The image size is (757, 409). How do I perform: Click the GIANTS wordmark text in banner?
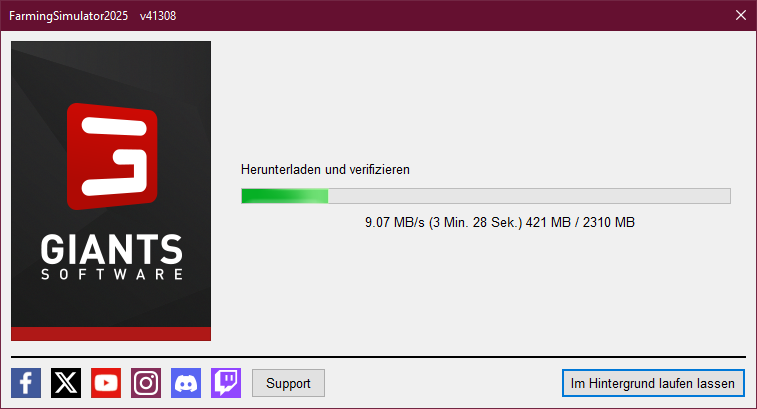pos(112,250)
